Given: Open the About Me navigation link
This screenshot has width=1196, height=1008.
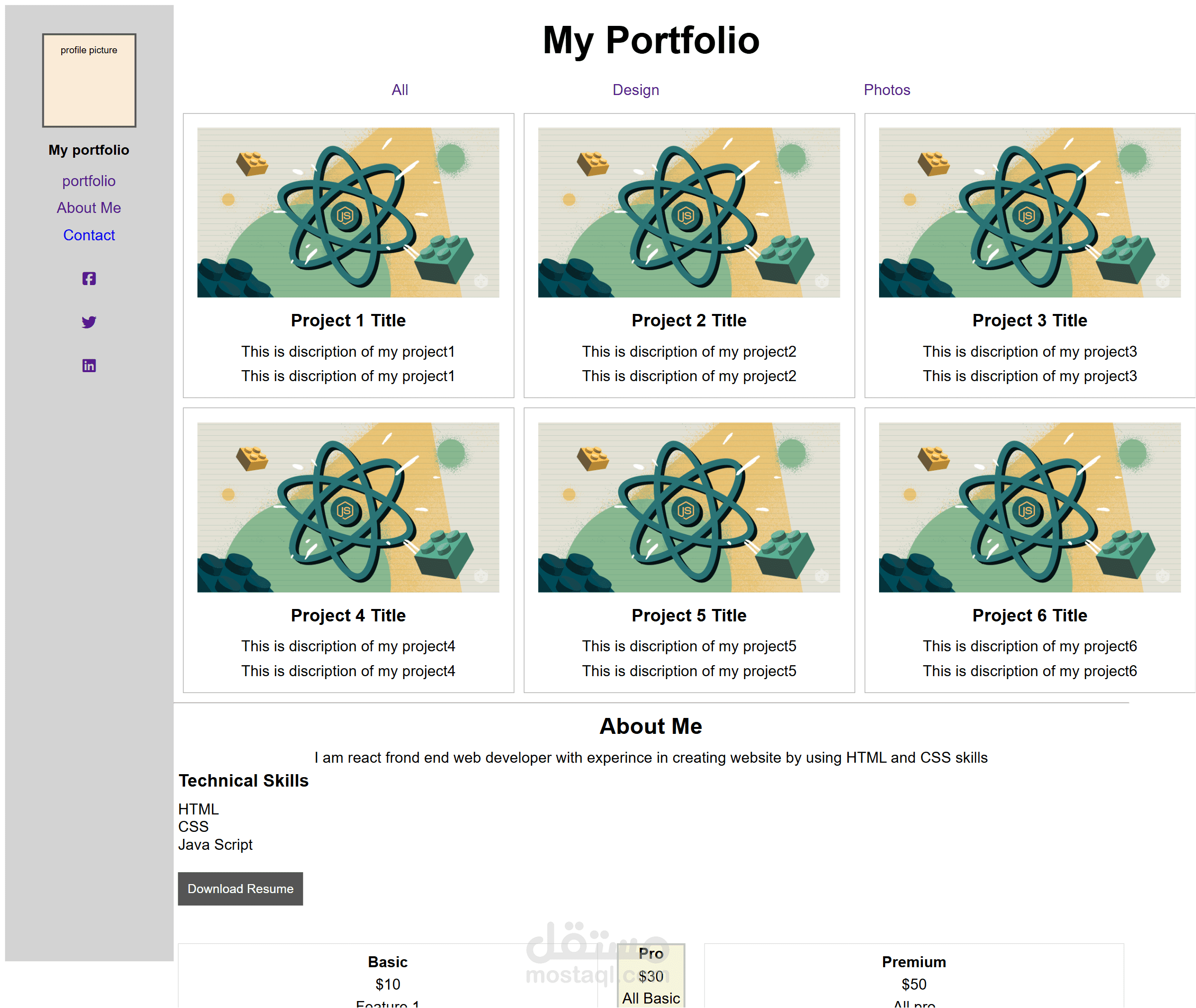Looking at the screenshot, I should click(89, 207).
